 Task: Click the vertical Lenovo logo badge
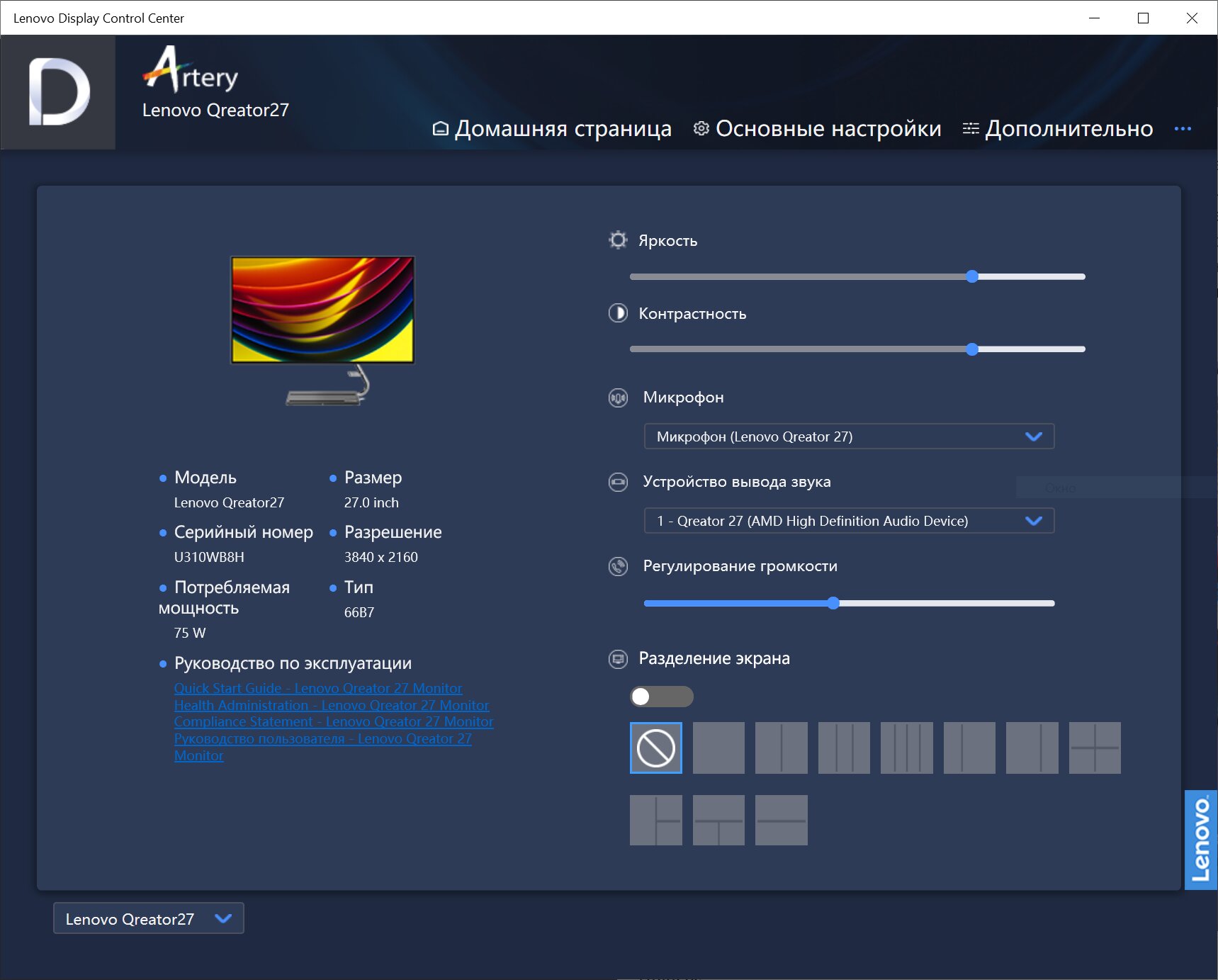[1201, 840]
